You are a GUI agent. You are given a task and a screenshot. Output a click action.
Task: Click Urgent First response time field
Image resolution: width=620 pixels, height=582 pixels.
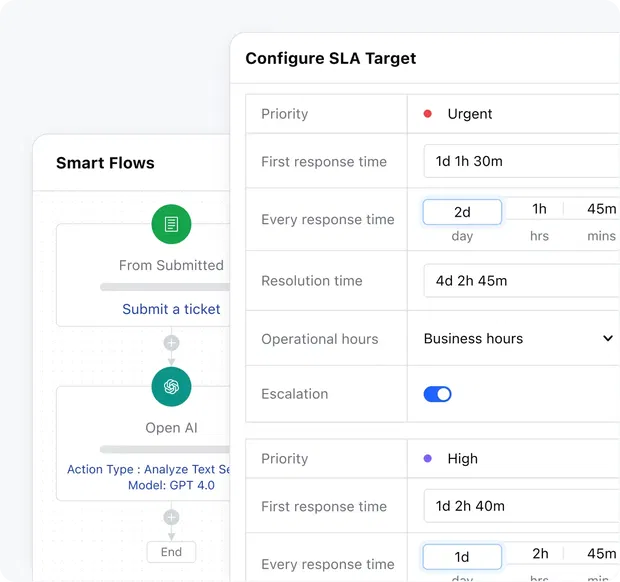coord(520,162)
